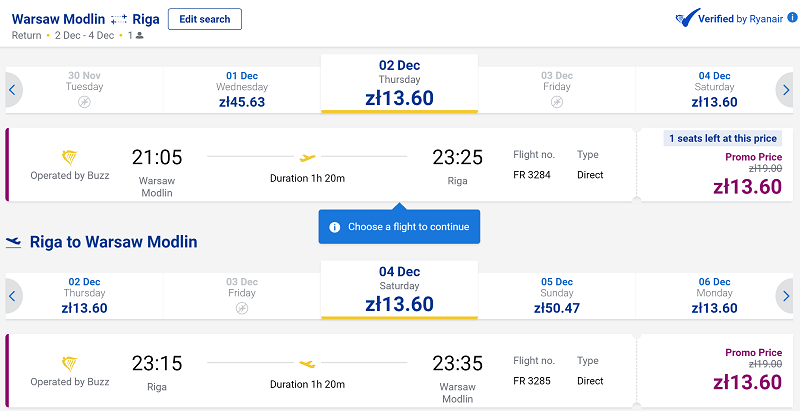Image resolution: width=800 pixels, height=411 pixels.
Task: Select 01 Dec Wednesday outbound date
Action: tap(242, 90)
